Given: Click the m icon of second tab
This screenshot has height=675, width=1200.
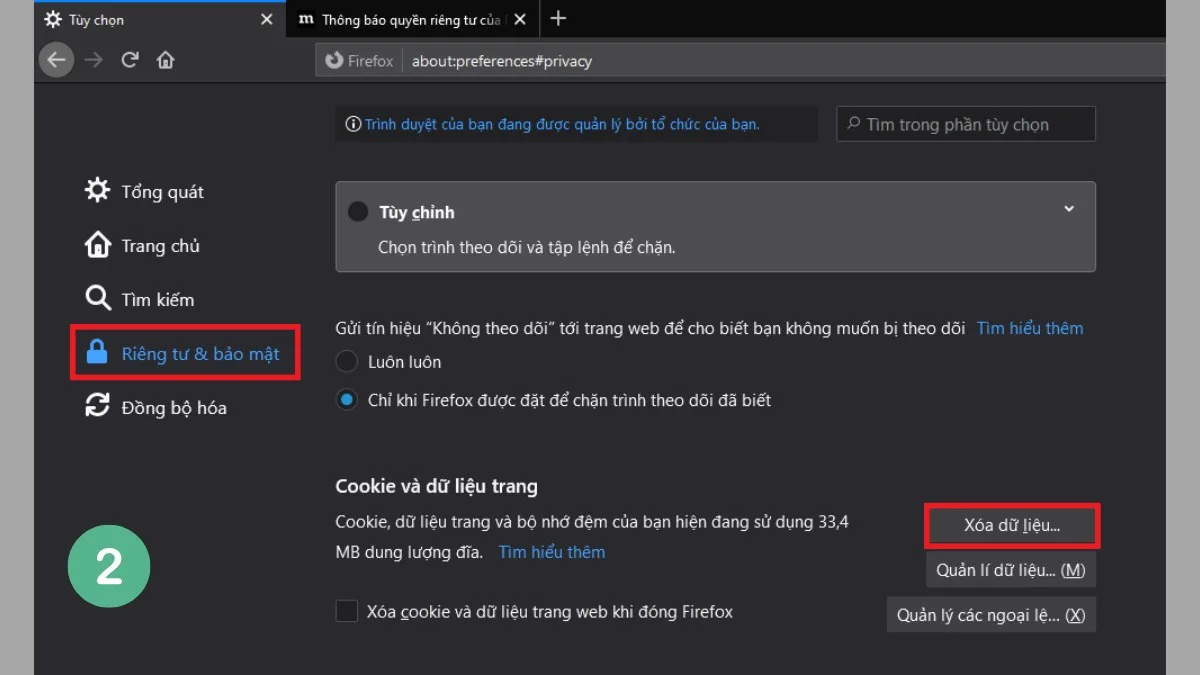Looking at the screenshot, I should point(306,19).
